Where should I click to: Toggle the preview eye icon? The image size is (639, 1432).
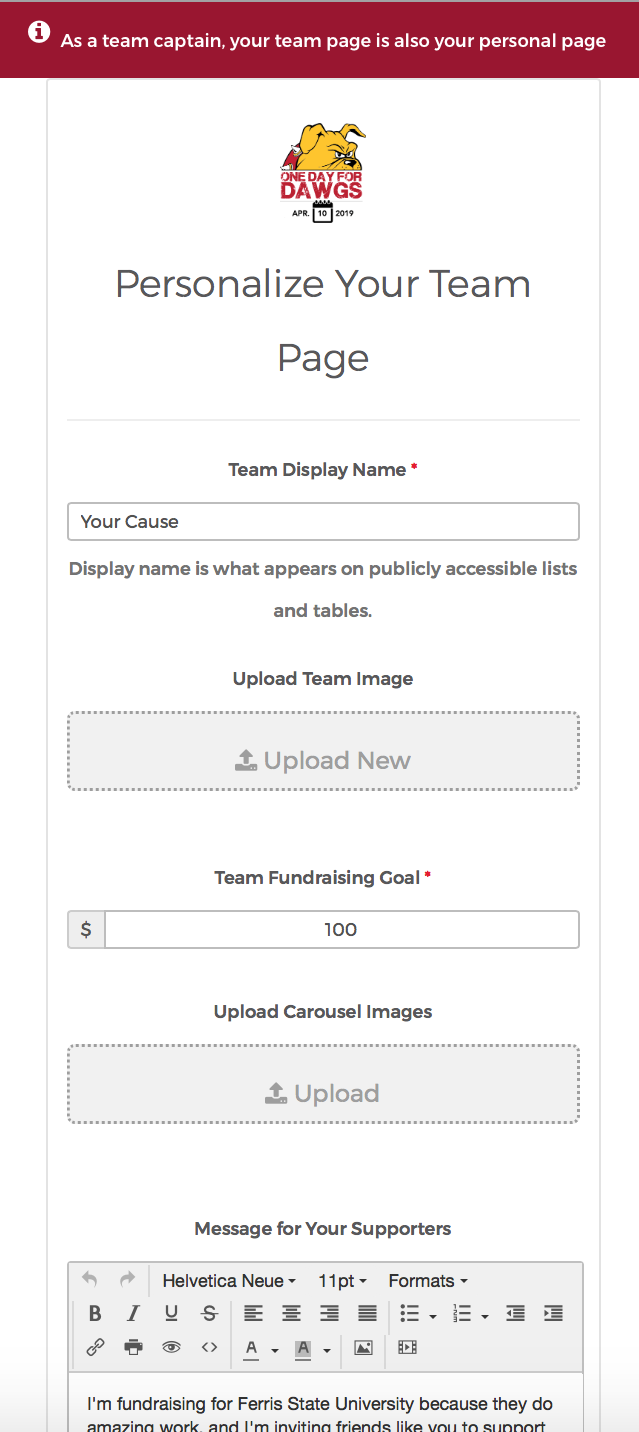point(171,1347)
